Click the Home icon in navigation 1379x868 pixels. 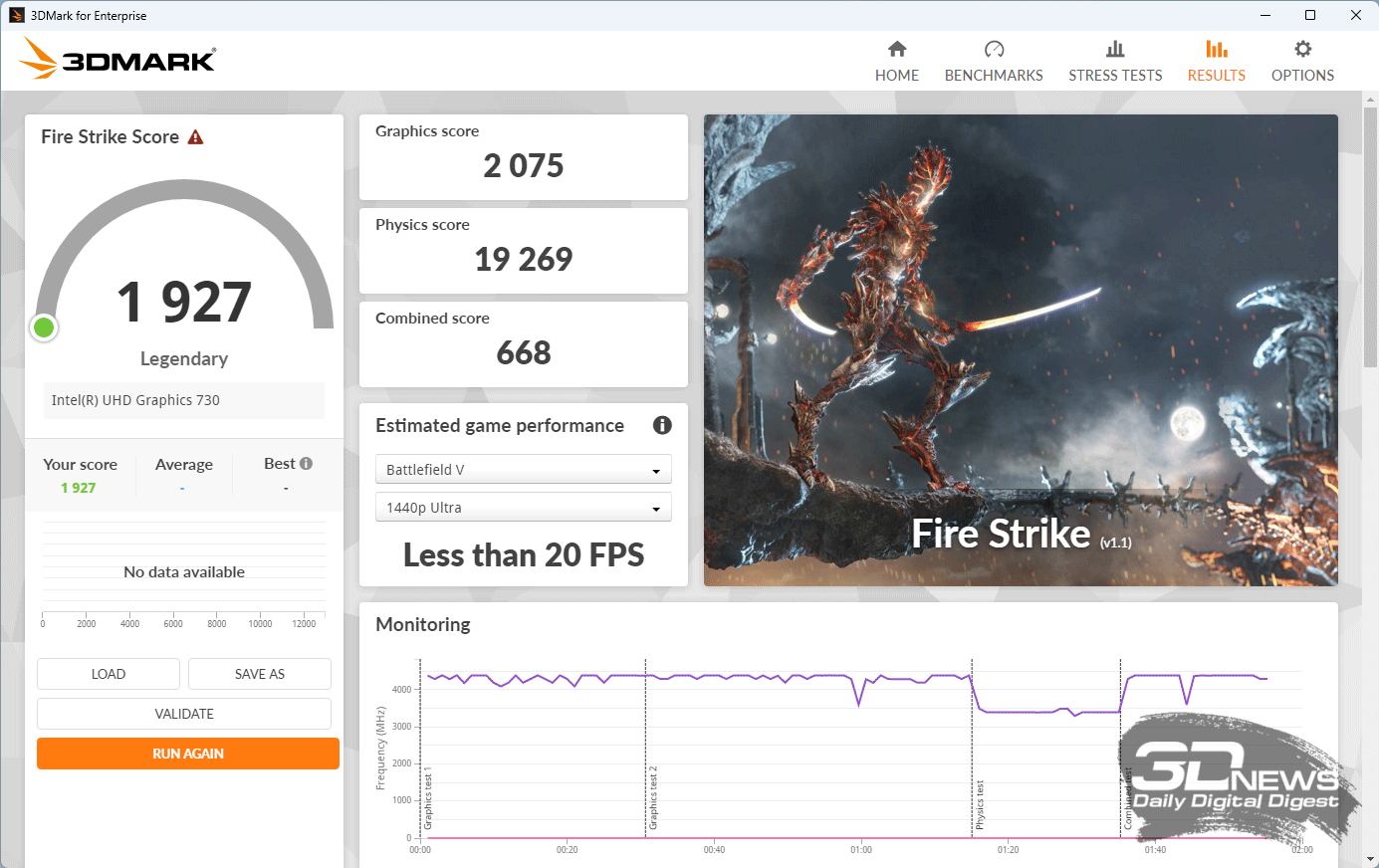(897, 49)
